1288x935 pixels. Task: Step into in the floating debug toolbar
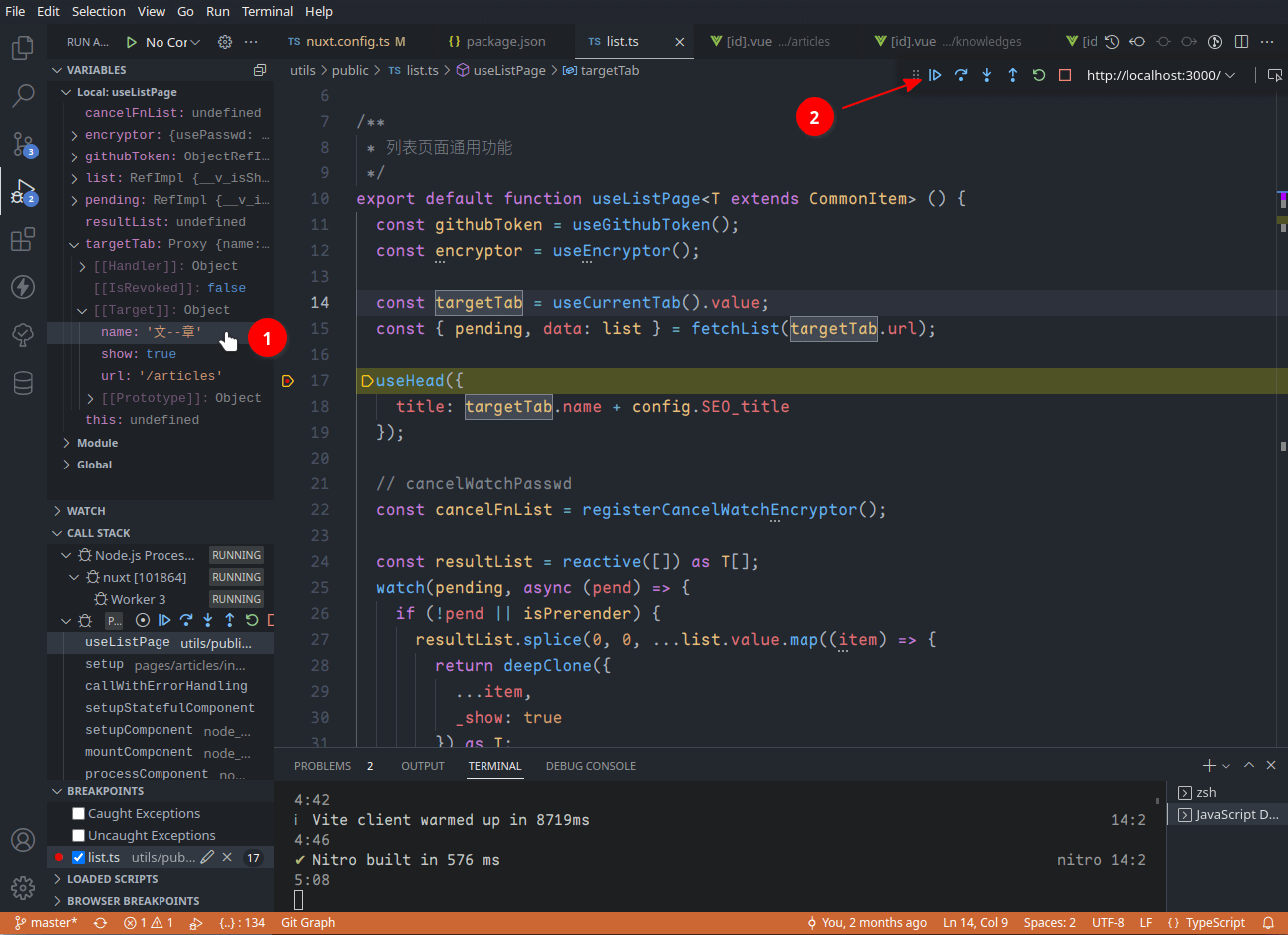(x=987, y=75)
